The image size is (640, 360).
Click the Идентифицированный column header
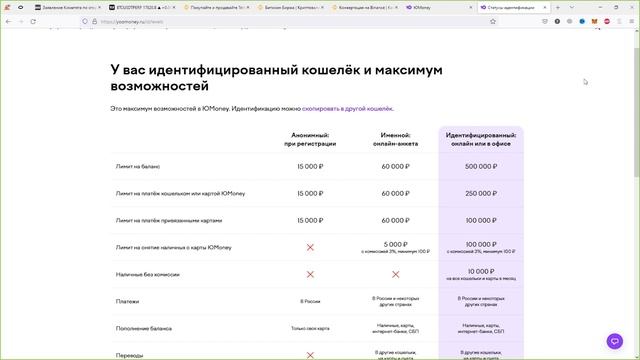coord(481,140)
